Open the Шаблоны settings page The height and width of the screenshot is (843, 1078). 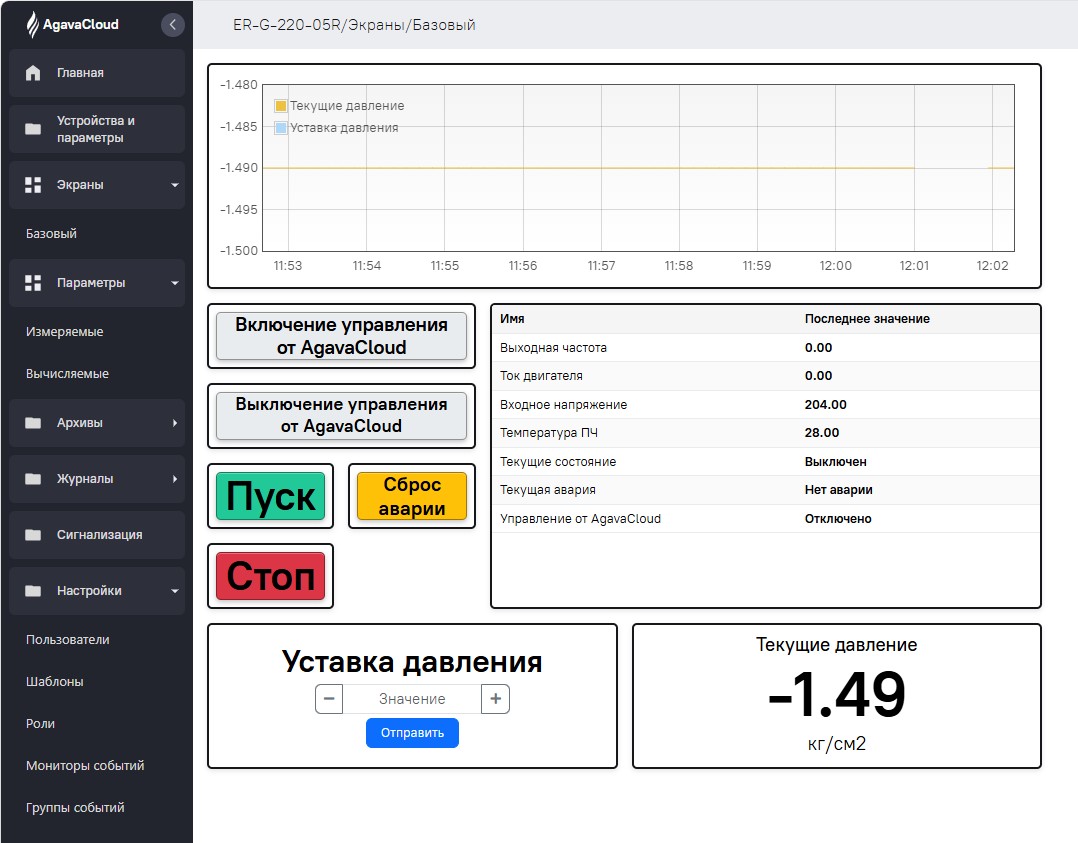coord(54,681)
